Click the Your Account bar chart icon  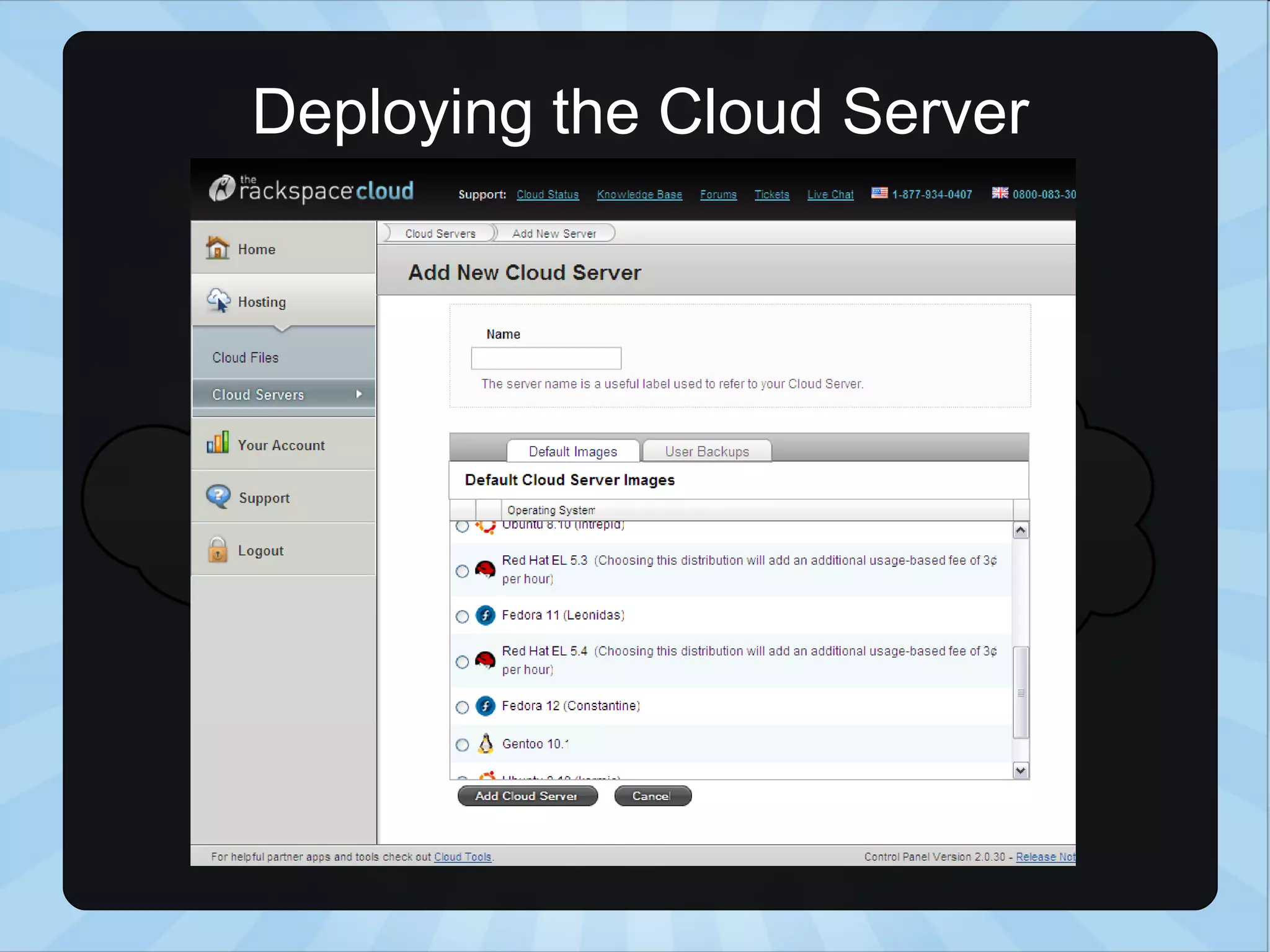pos(218,443)
